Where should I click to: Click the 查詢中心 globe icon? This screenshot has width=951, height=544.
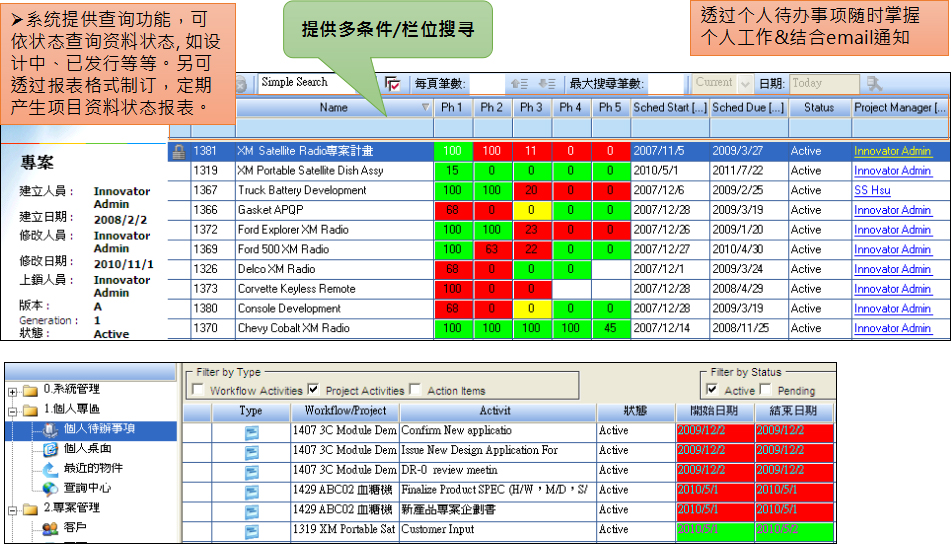pos(50,489)
